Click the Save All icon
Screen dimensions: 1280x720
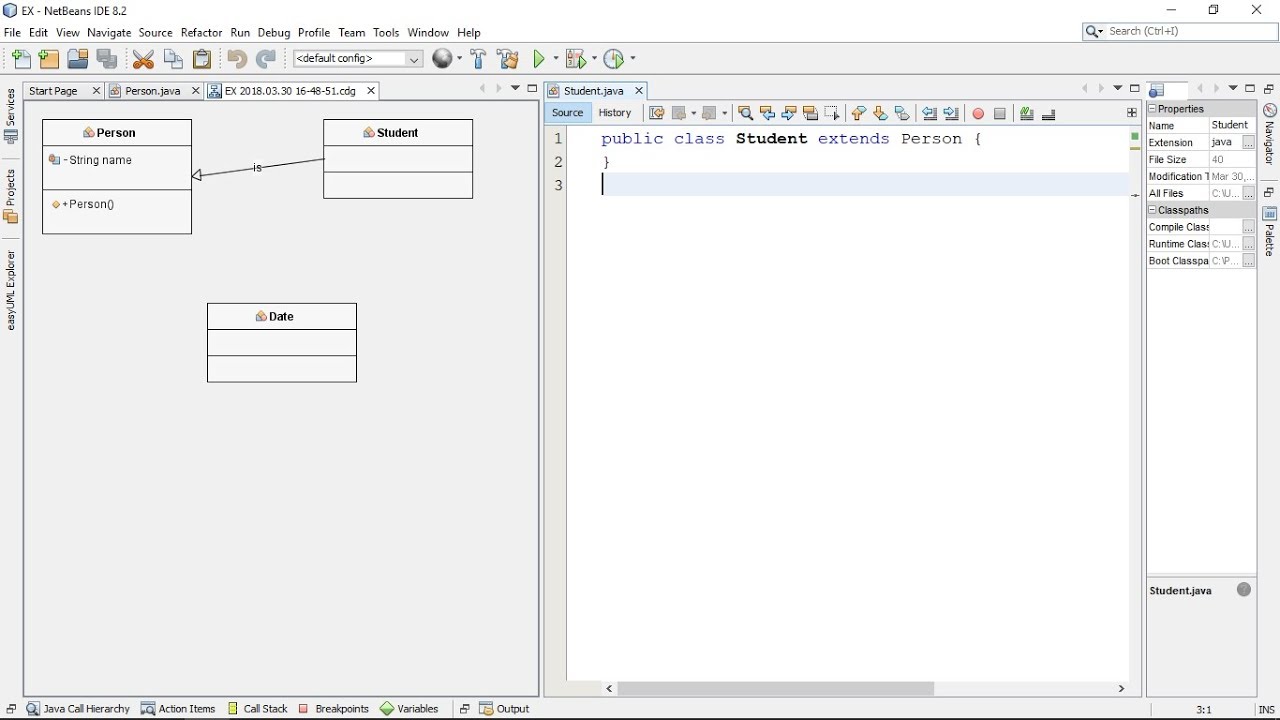click(107, 59)
